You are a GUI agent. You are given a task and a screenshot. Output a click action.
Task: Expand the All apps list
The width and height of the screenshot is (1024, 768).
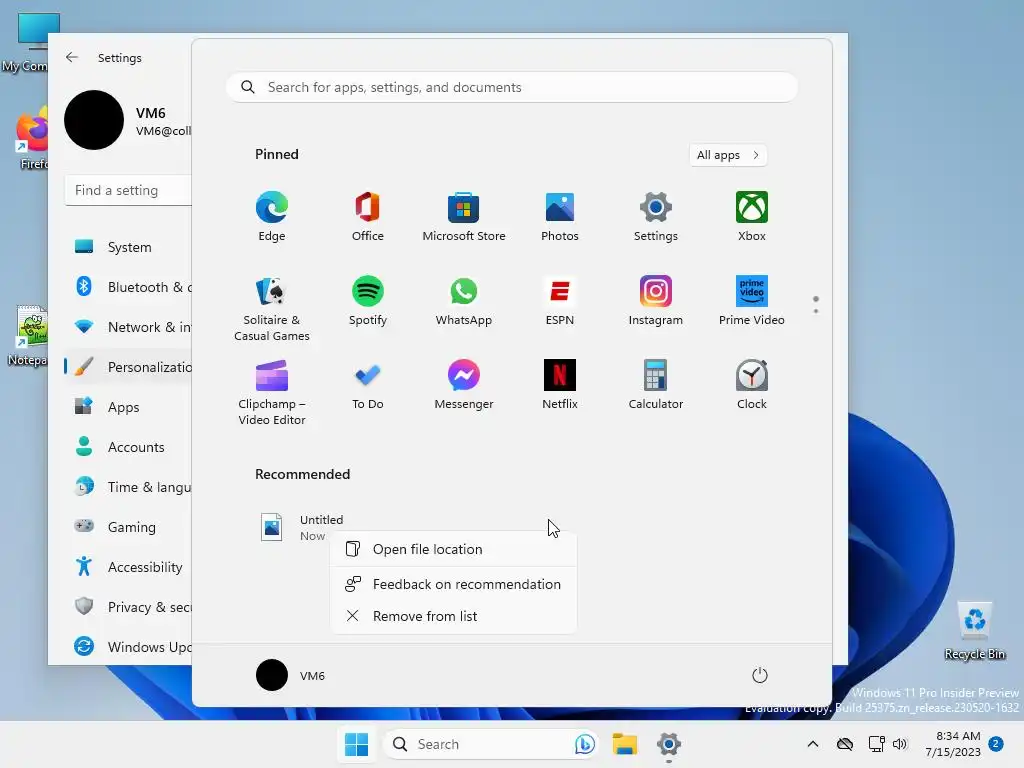(728, 155)
